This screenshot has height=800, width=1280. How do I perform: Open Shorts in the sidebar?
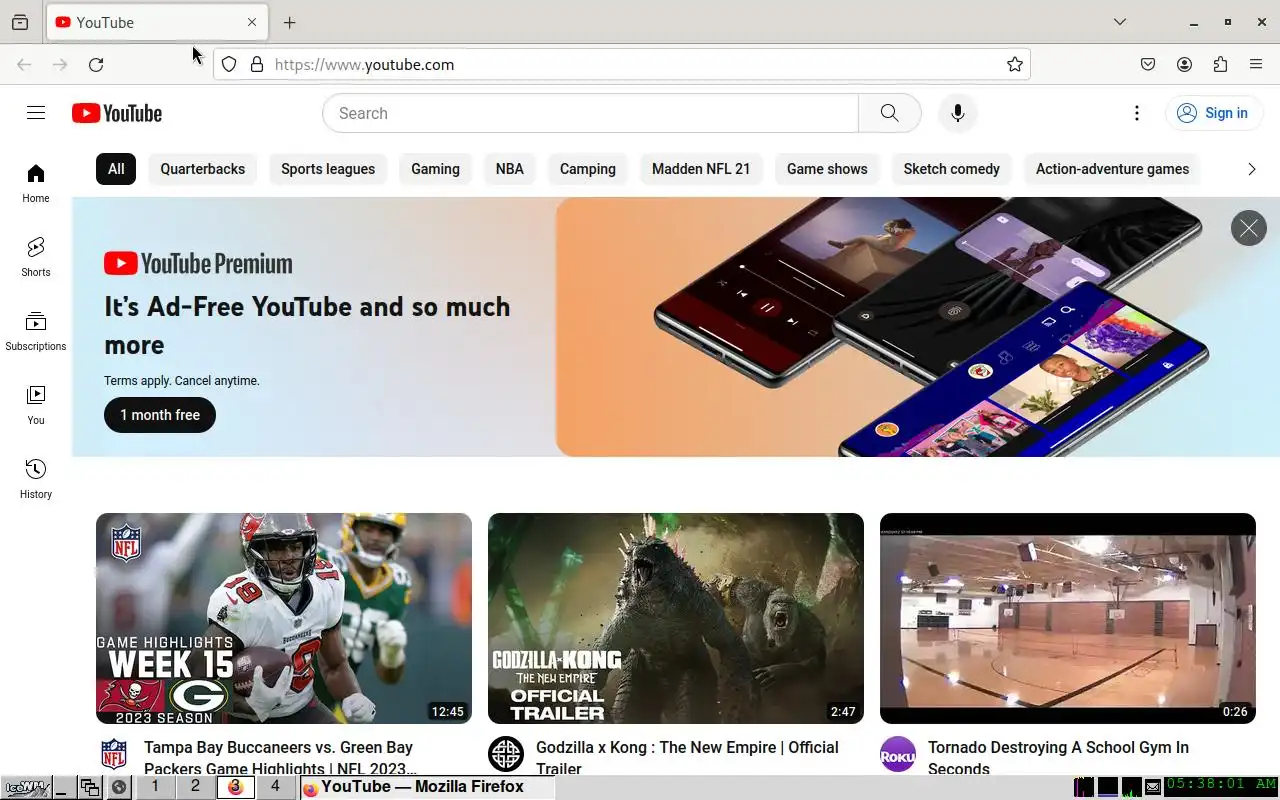pos(36,257)
